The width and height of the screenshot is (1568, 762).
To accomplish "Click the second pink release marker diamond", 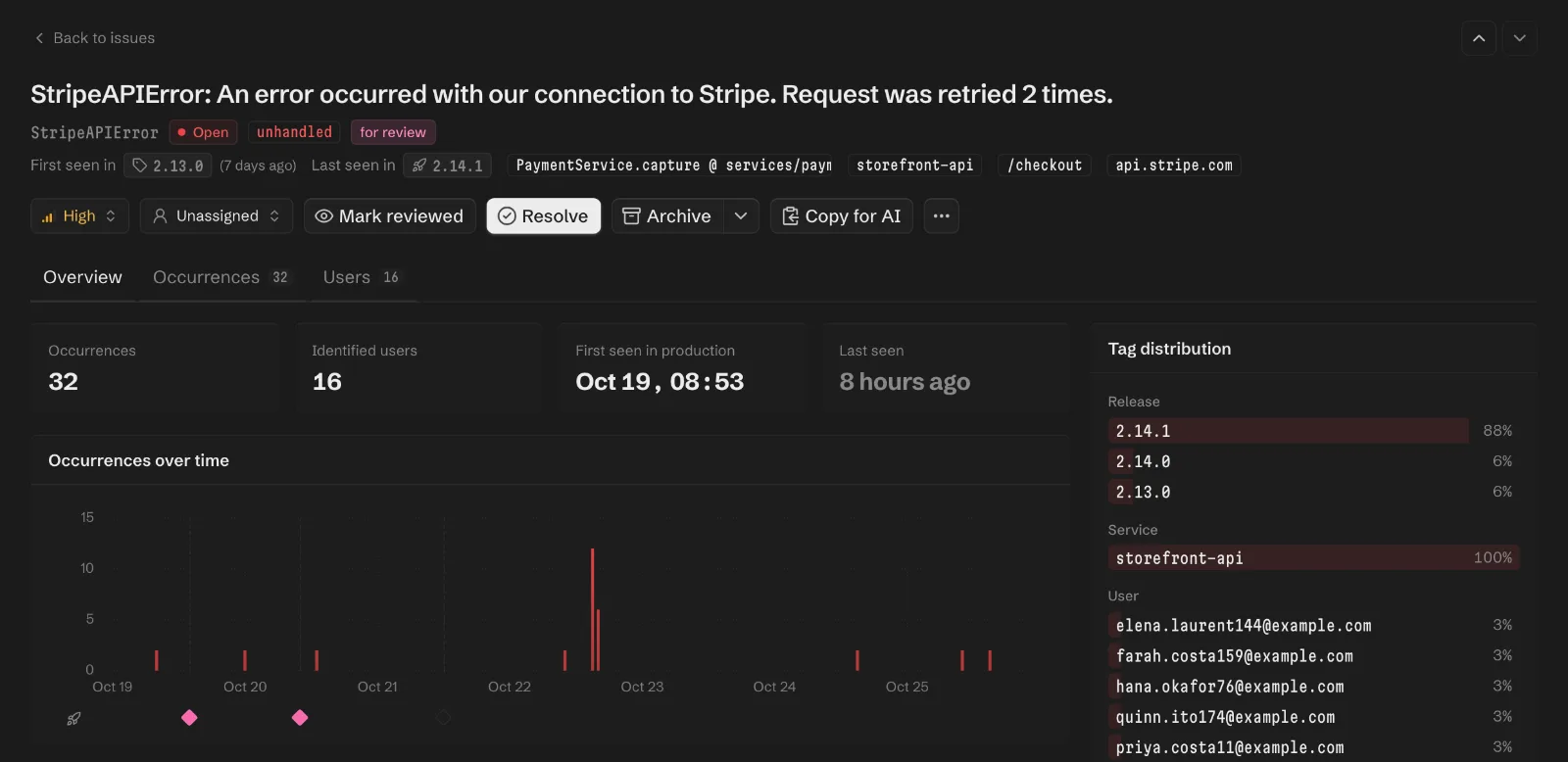I will [300, 718].
